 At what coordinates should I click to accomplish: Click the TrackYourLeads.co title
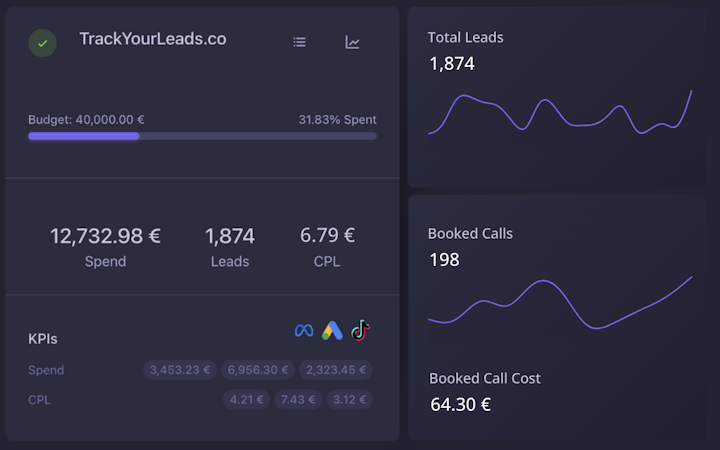point(153,39)
